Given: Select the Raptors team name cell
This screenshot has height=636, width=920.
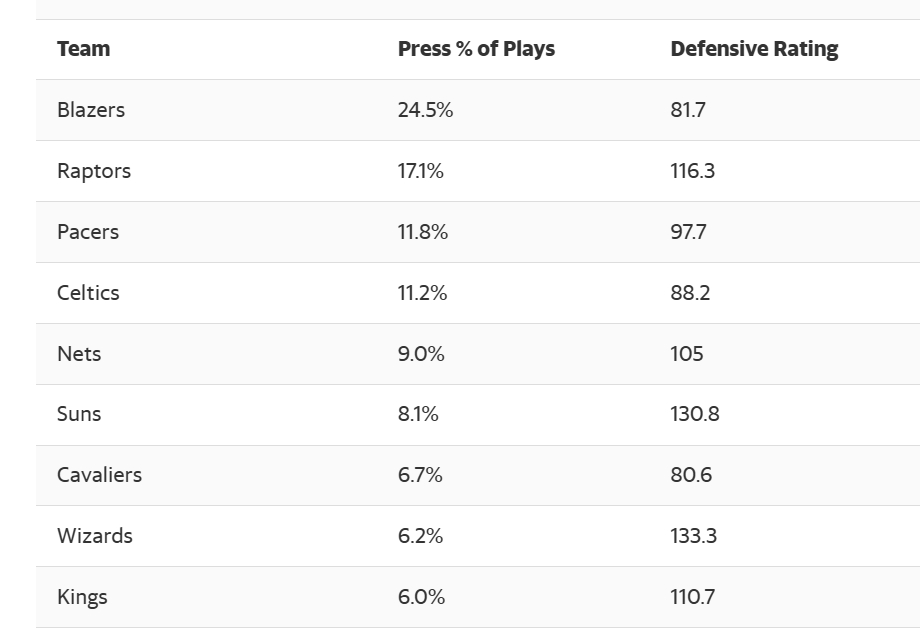Looking at the screenshot, I should tap(94, 171).
